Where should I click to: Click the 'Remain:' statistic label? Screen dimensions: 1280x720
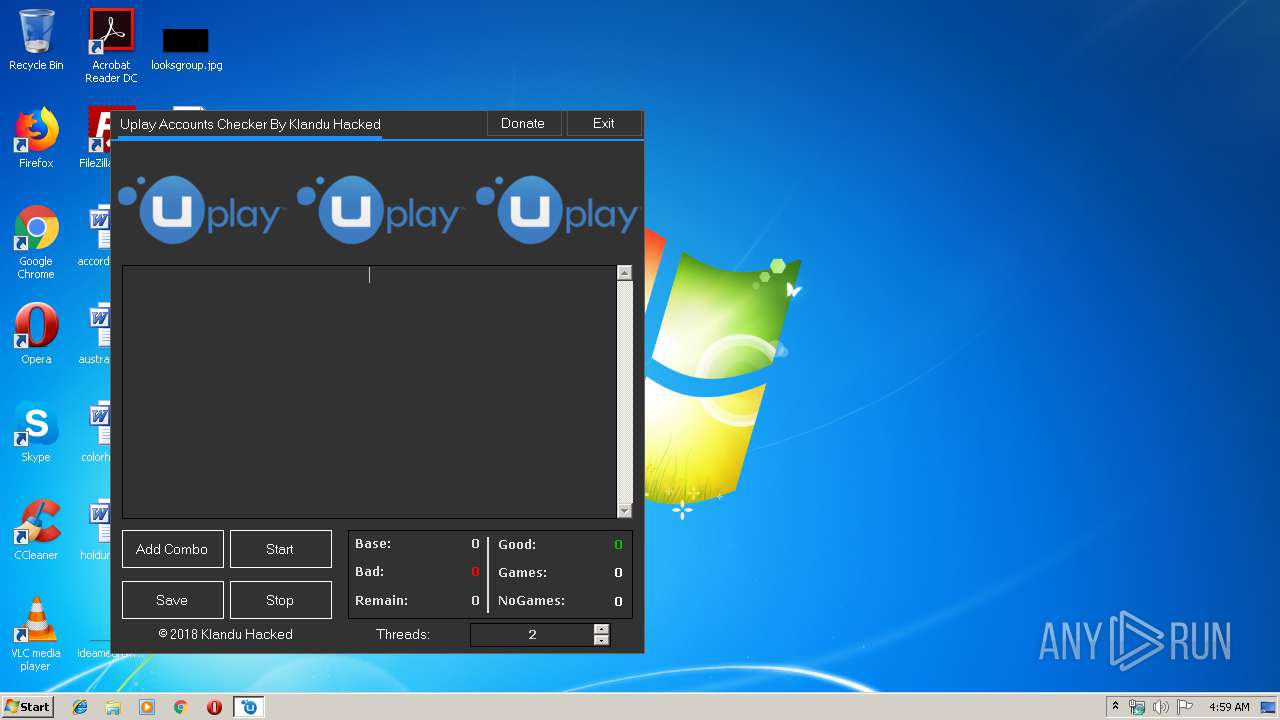(x=381, y=601)
